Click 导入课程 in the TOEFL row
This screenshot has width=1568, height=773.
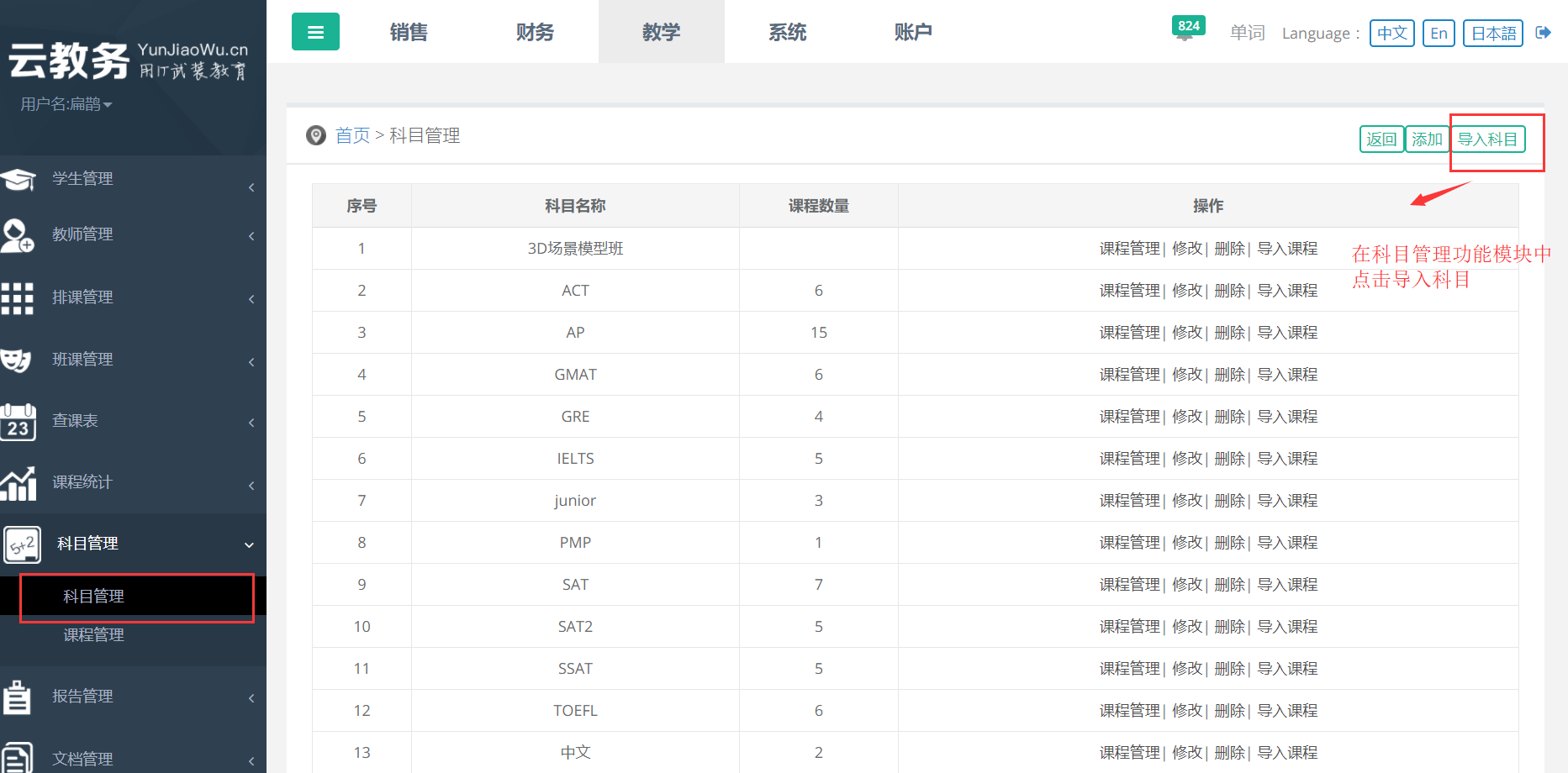click(x=1287, y=711)
